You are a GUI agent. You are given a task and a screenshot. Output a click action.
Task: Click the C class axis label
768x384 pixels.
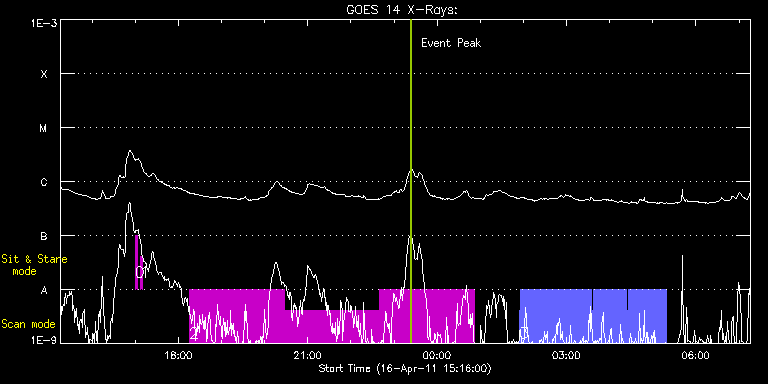(x=44, y=182)
